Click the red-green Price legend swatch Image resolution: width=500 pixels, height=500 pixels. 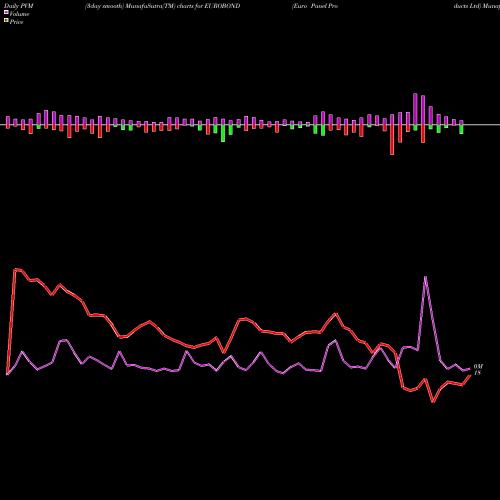coord(6,20)
